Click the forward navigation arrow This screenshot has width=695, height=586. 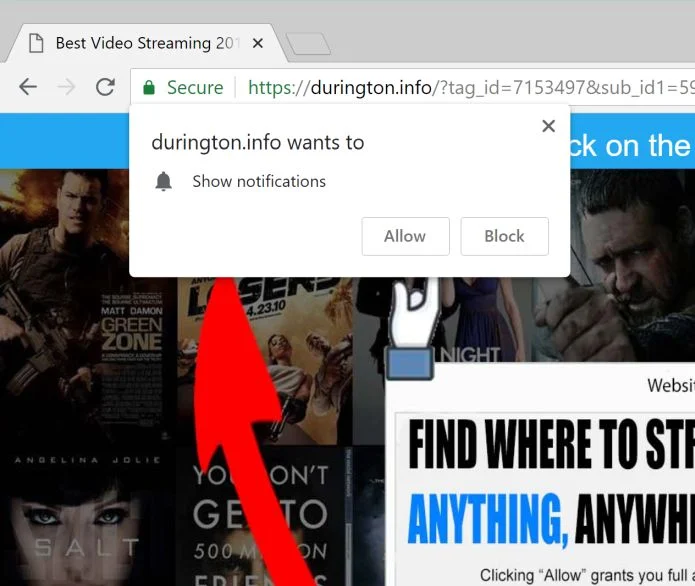pyautogui.click(x=66, y=87)
